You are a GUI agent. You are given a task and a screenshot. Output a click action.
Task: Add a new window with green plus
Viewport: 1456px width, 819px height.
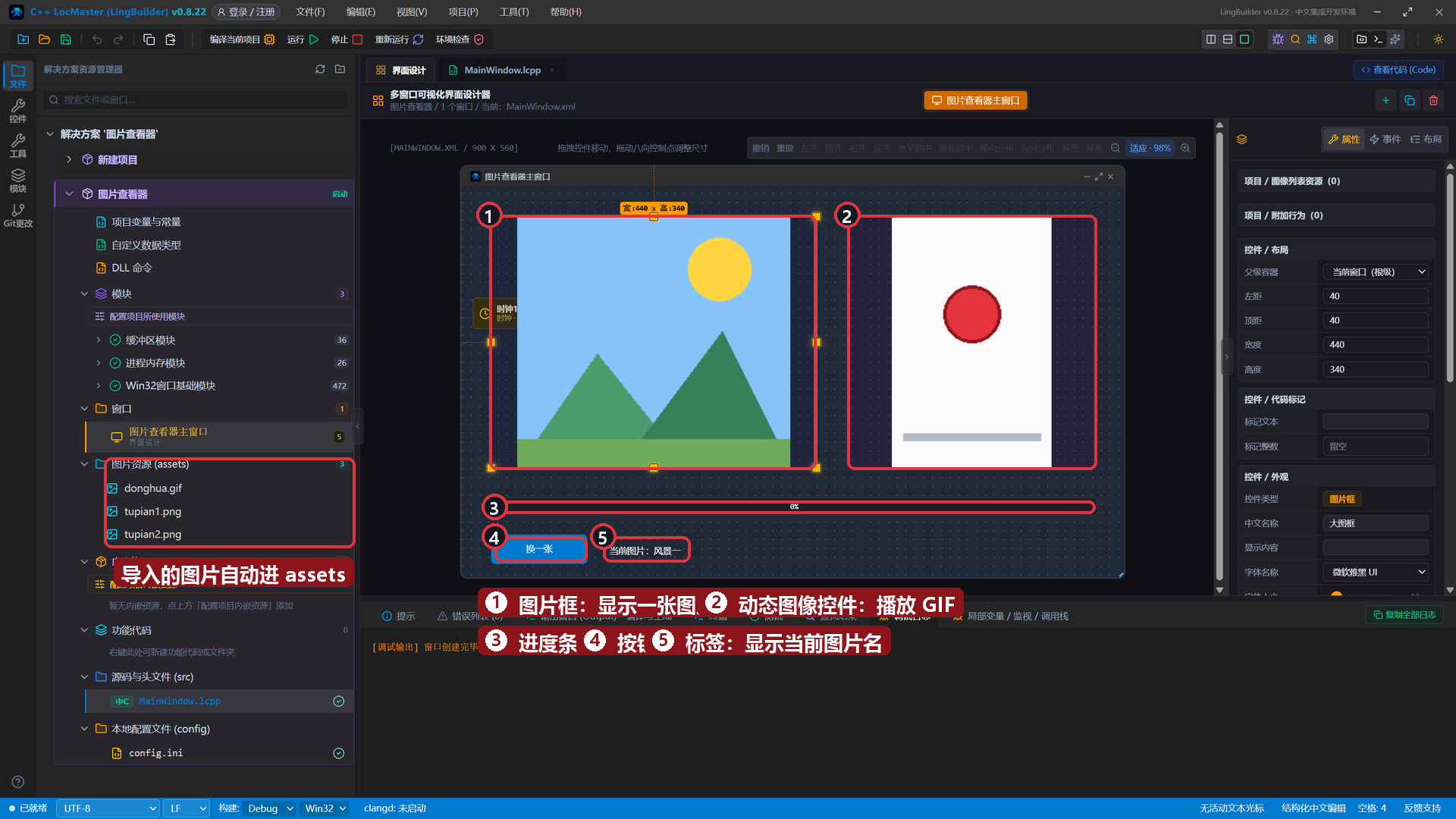click(x=1385, y=100)
